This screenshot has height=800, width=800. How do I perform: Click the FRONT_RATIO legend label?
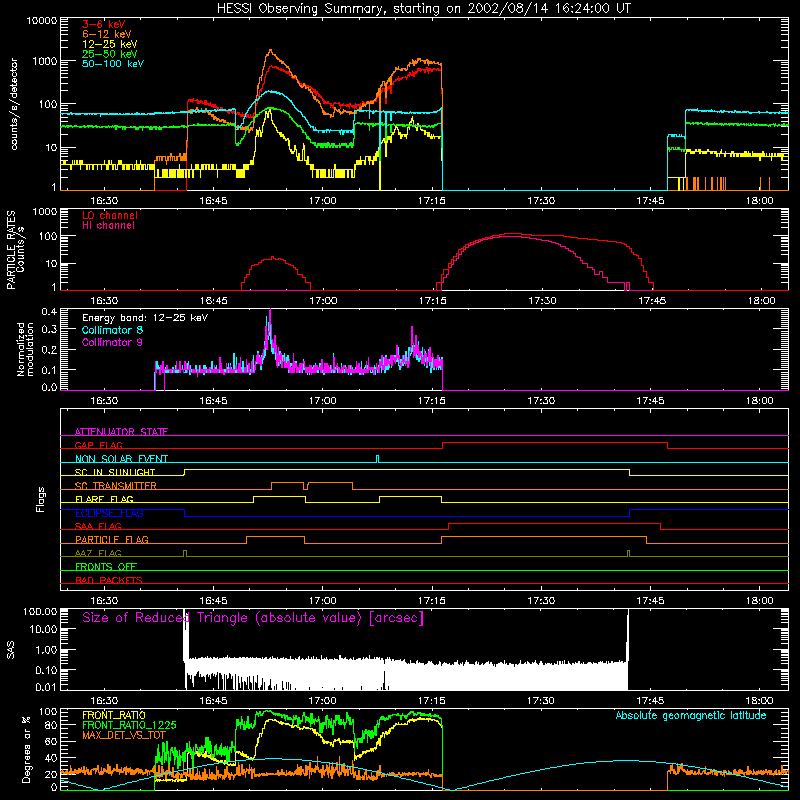pyautogui.click(x=114, y=715)
